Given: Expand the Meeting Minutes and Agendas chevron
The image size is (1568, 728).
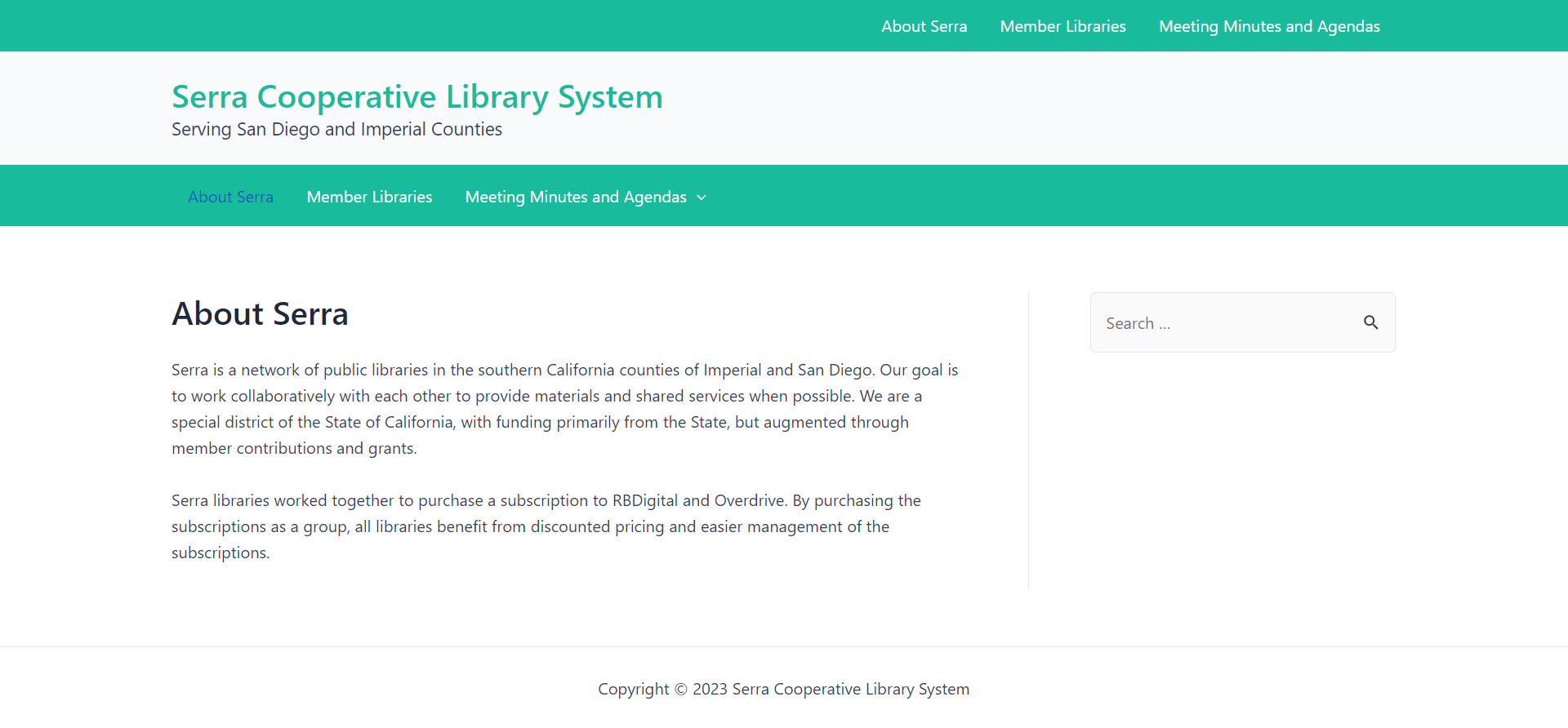Looking at the screenshot, I should click(x=702, y=198).
